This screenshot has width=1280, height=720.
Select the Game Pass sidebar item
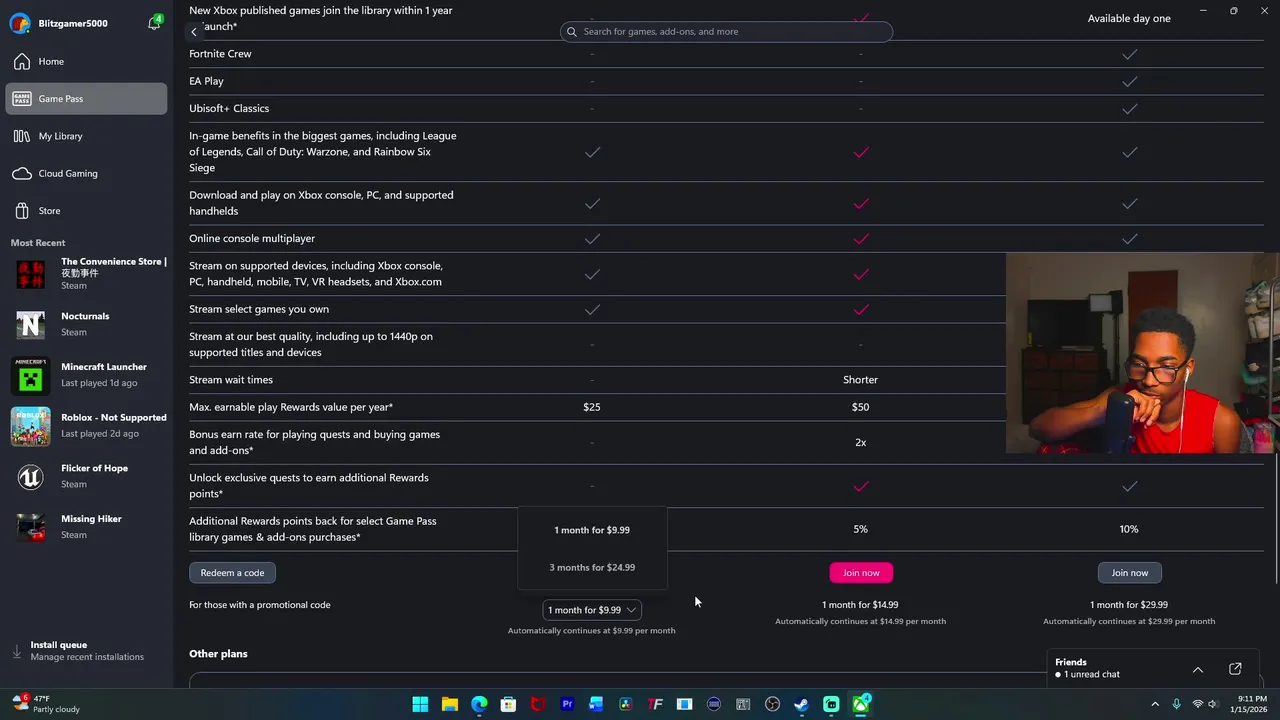(86, 99)
